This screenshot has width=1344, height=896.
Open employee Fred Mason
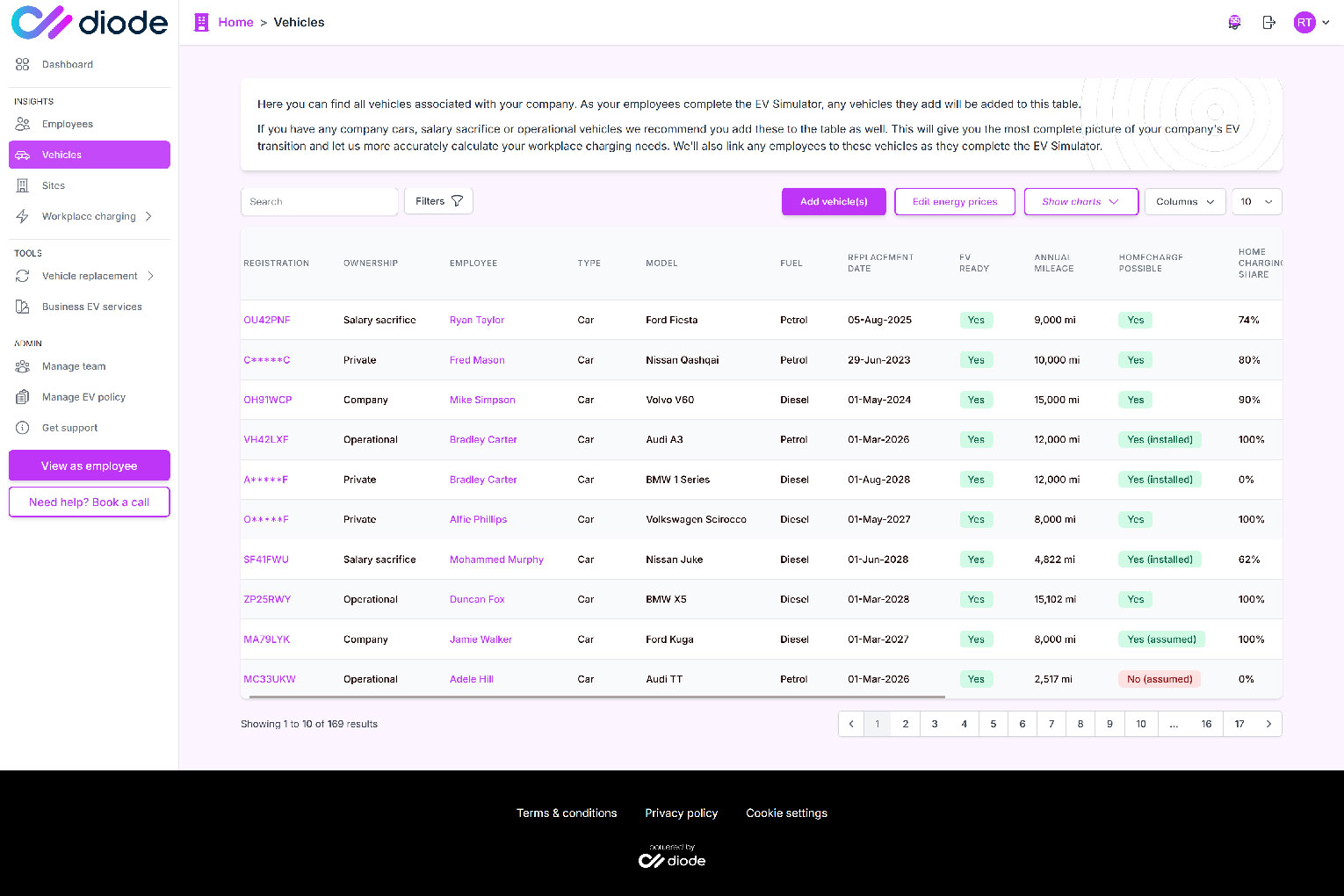coord(477,360)
